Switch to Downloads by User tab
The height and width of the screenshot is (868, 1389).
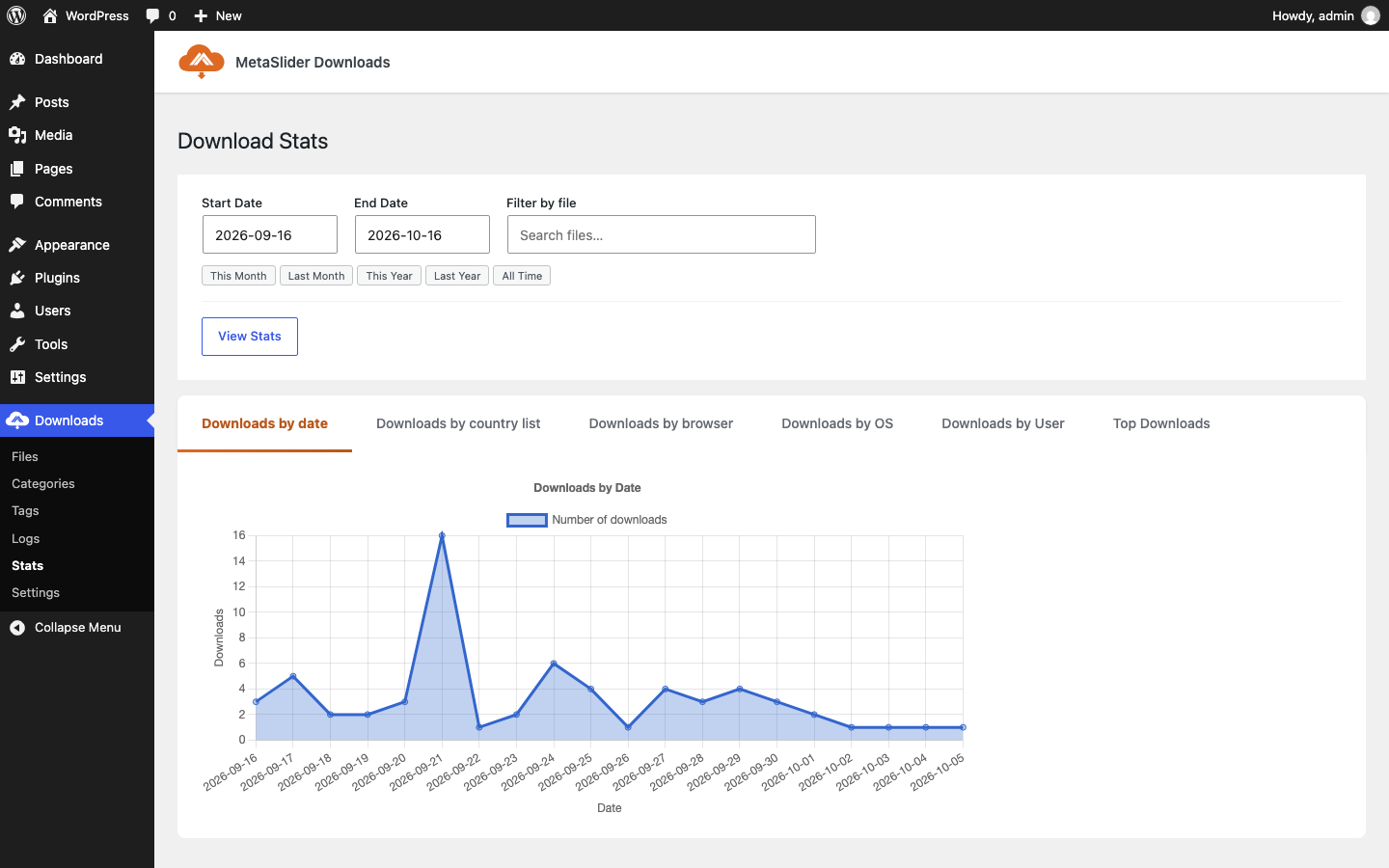1003,423
